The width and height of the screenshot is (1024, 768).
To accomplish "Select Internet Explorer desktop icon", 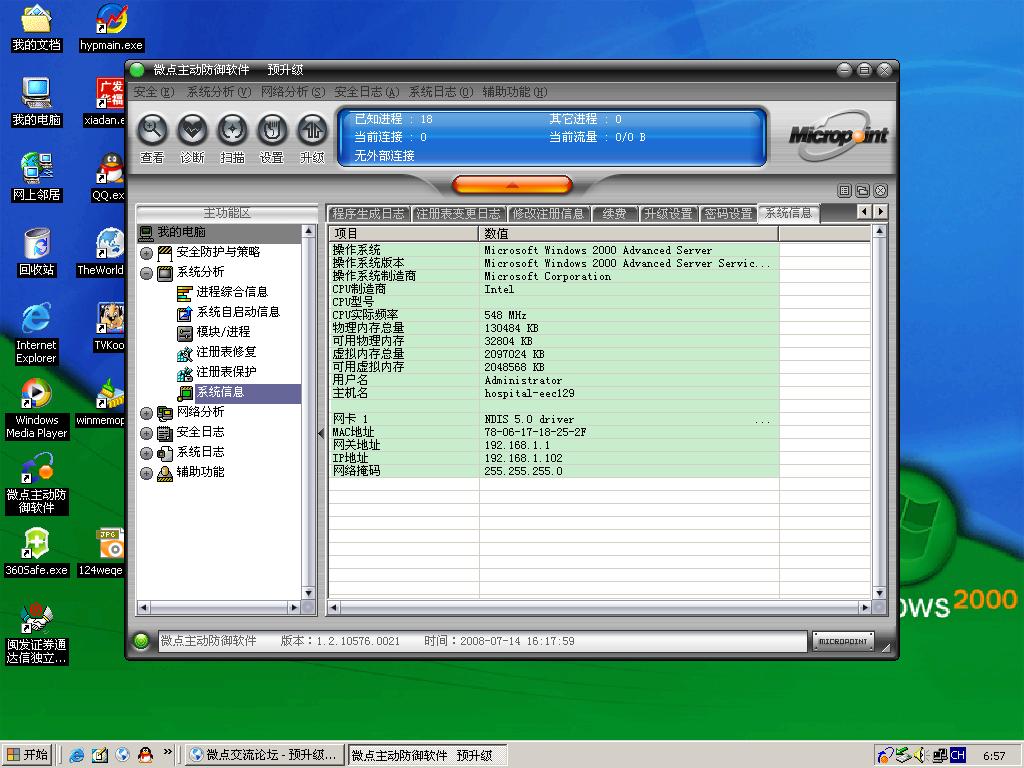I will (x=36, y=334).
